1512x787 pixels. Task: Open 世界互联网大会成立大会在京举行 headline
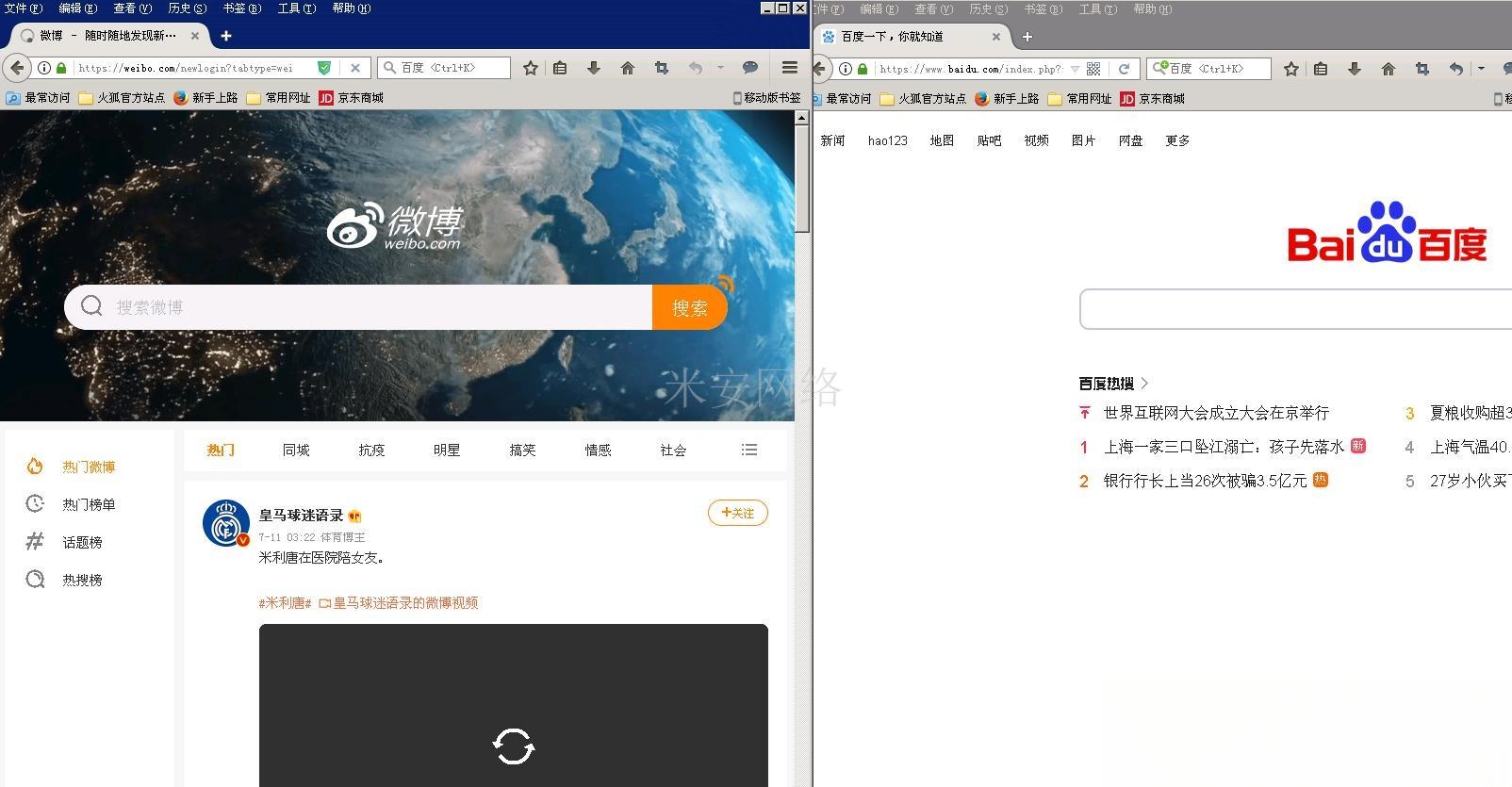tap(1216, 413)
